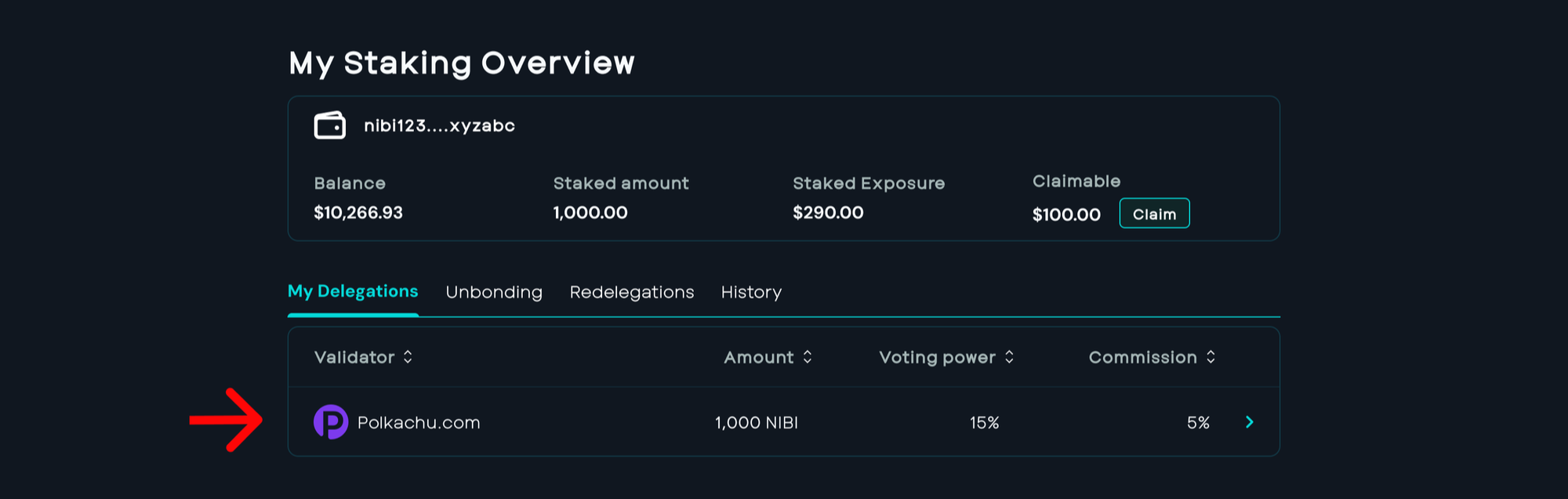Click the chevron arrow on the Polkachu row

pos(1248,422)
